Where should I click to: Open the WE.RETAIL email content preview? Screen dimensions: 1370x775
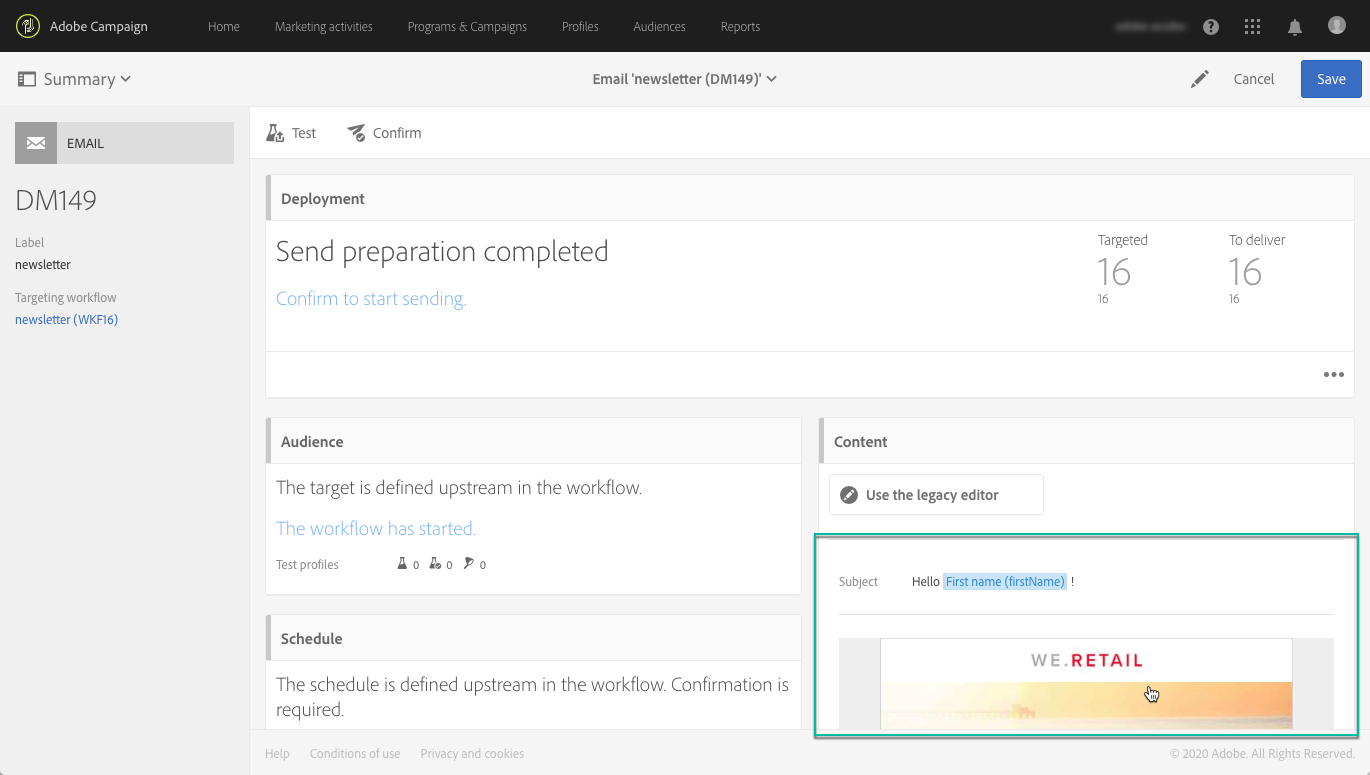1086,683
